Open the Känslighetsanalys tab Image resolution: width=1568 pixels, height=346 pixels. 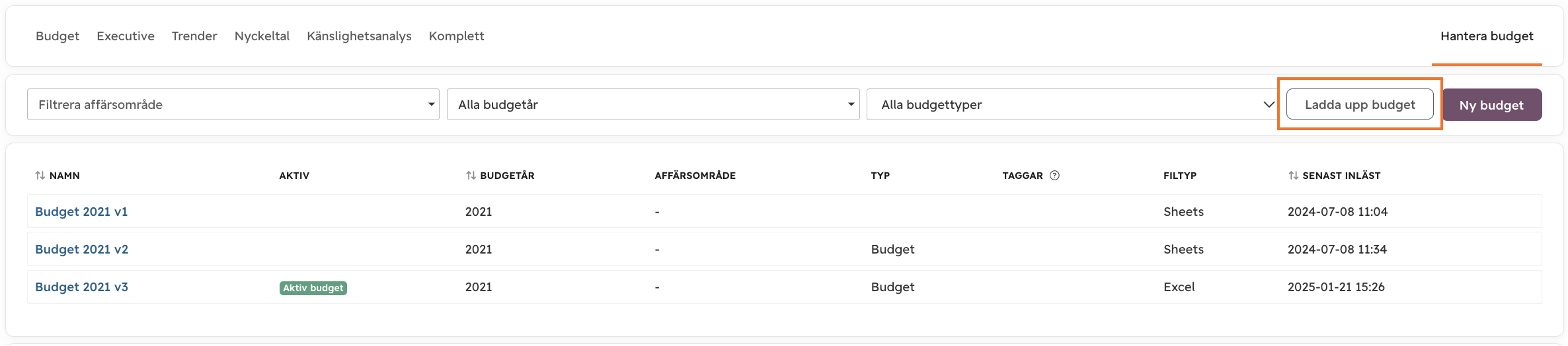pyautogui.click(x=359, y=36)
